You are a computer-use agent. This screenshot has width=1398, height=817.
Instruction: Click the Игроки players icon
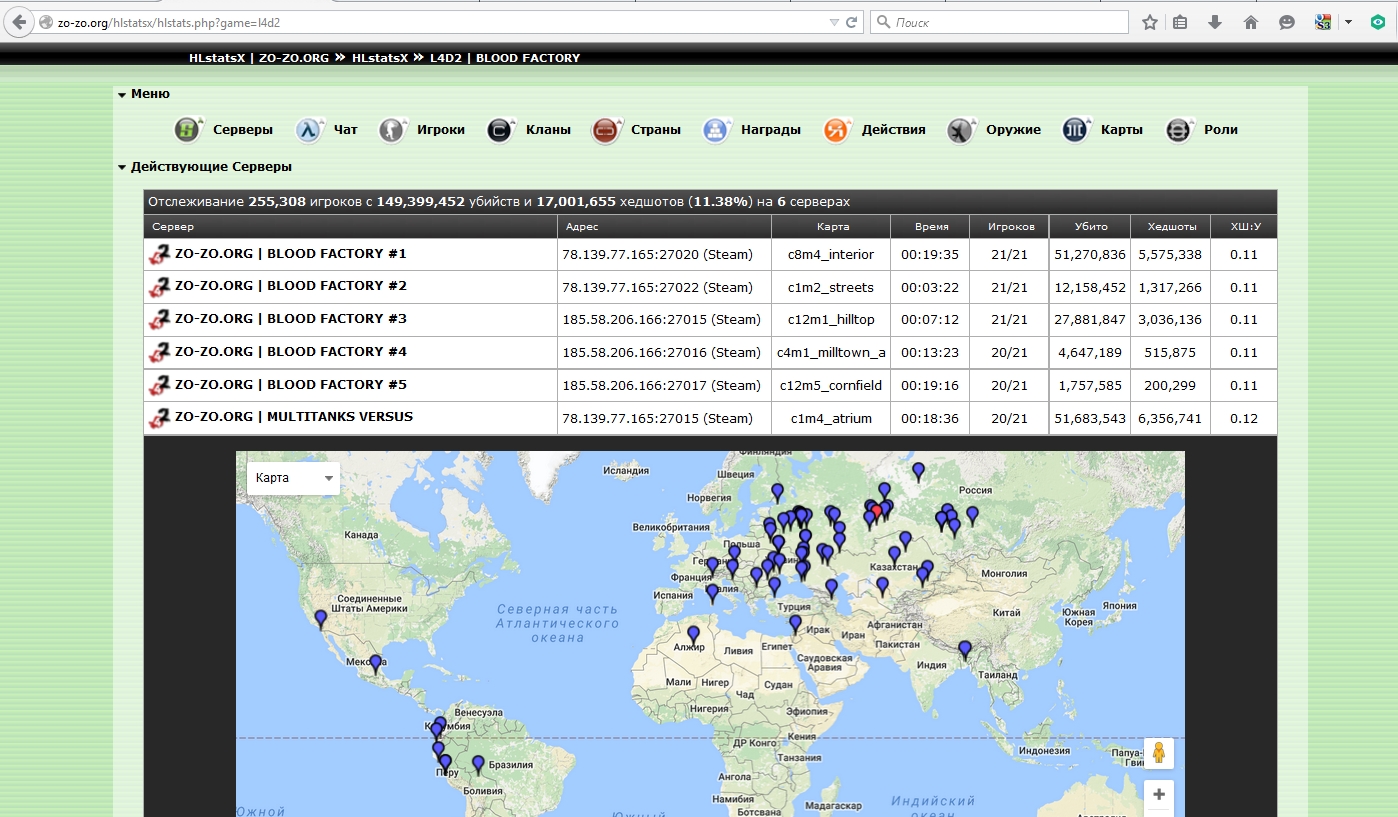(392, 130)
